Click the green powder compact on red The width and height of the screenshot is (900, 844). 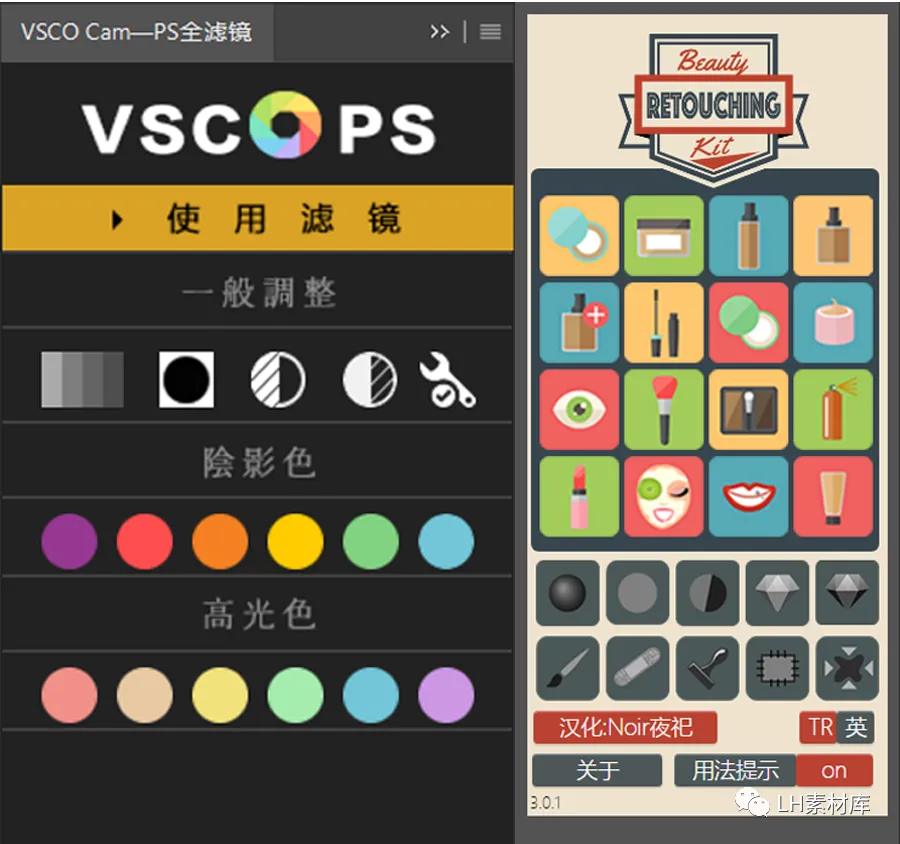click(x=748, y=323)
